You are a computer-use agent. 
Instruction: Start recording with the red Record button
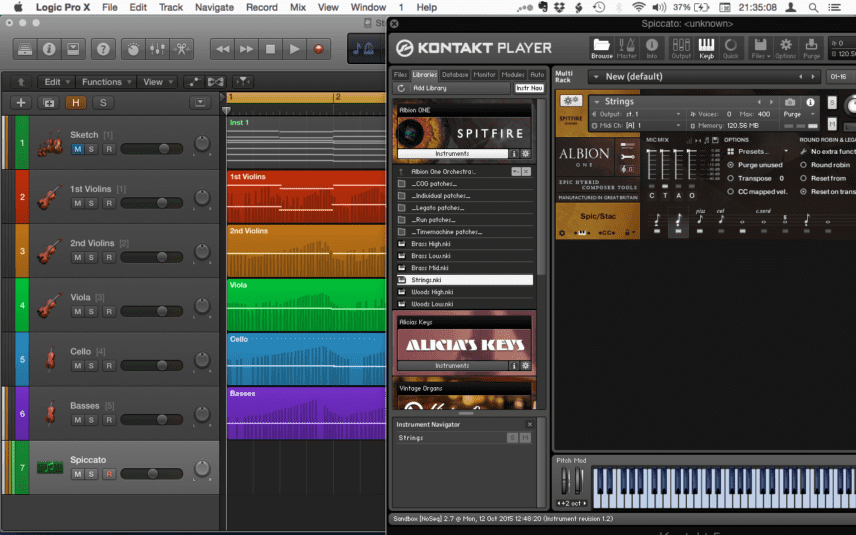point(318,49)
